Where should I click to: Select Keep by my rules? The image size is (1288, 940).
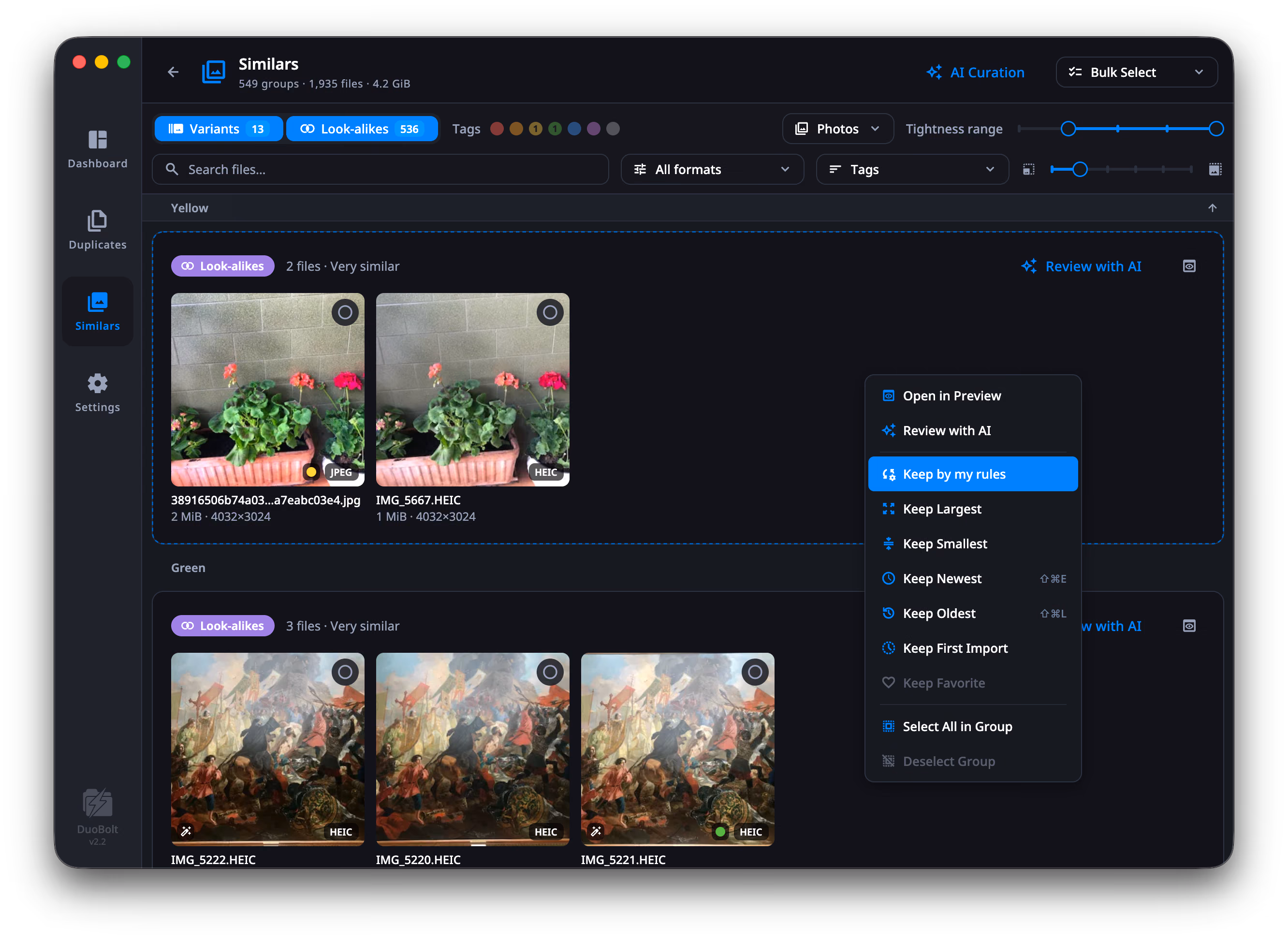[972, 474]
